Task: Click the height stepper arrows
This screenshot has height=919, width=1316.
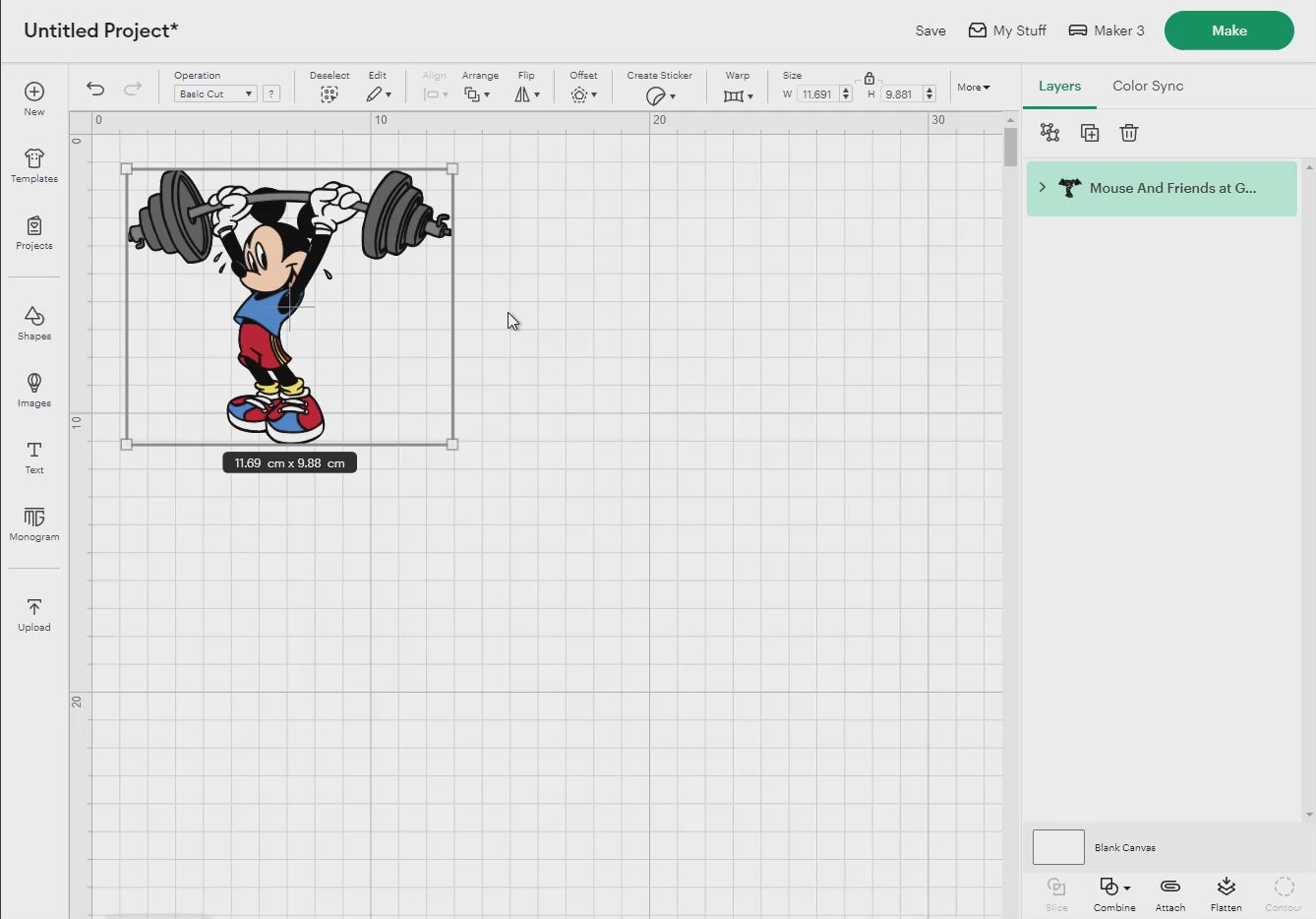Action: click(x=929, y=94)
